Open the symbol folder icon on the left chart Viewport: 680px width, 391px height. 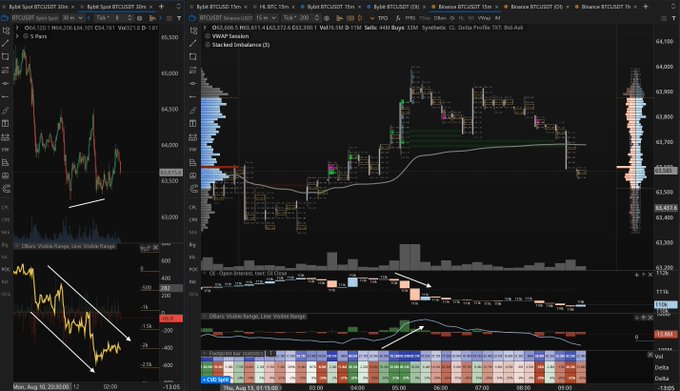pos(5,18)
